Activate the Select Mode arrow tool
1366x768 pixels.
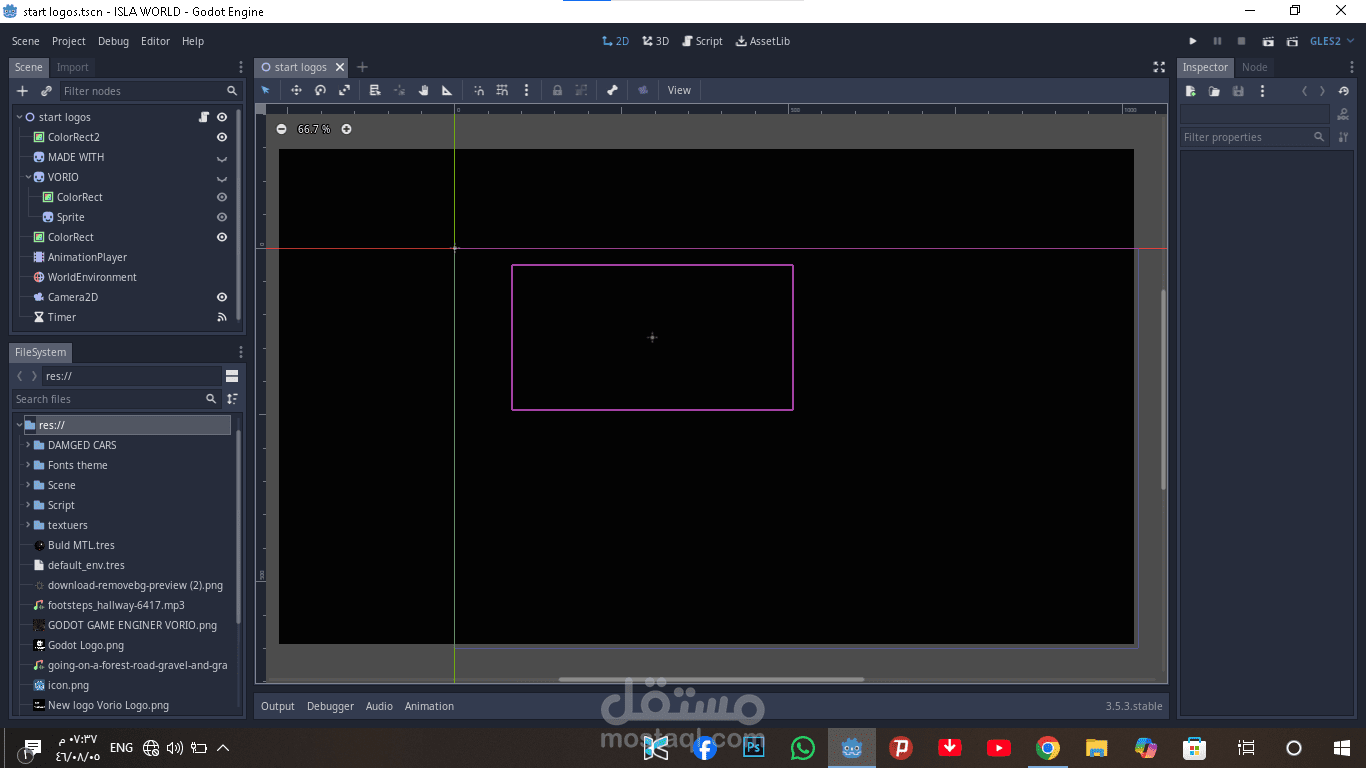[266, 90]
